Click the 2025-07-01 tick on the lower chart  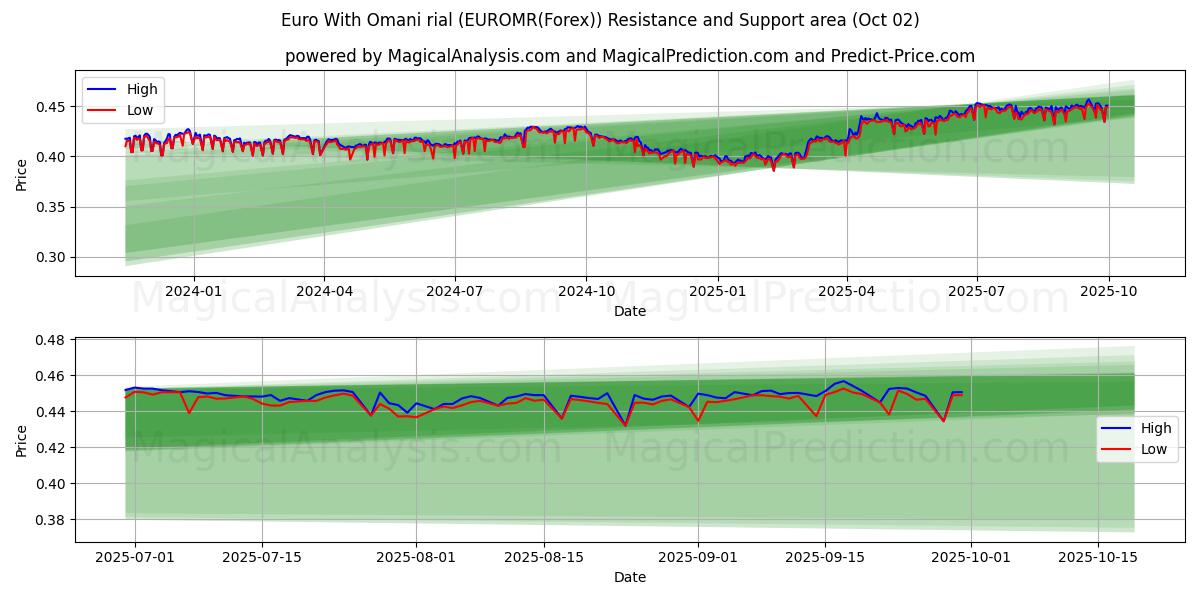point(135,558)
